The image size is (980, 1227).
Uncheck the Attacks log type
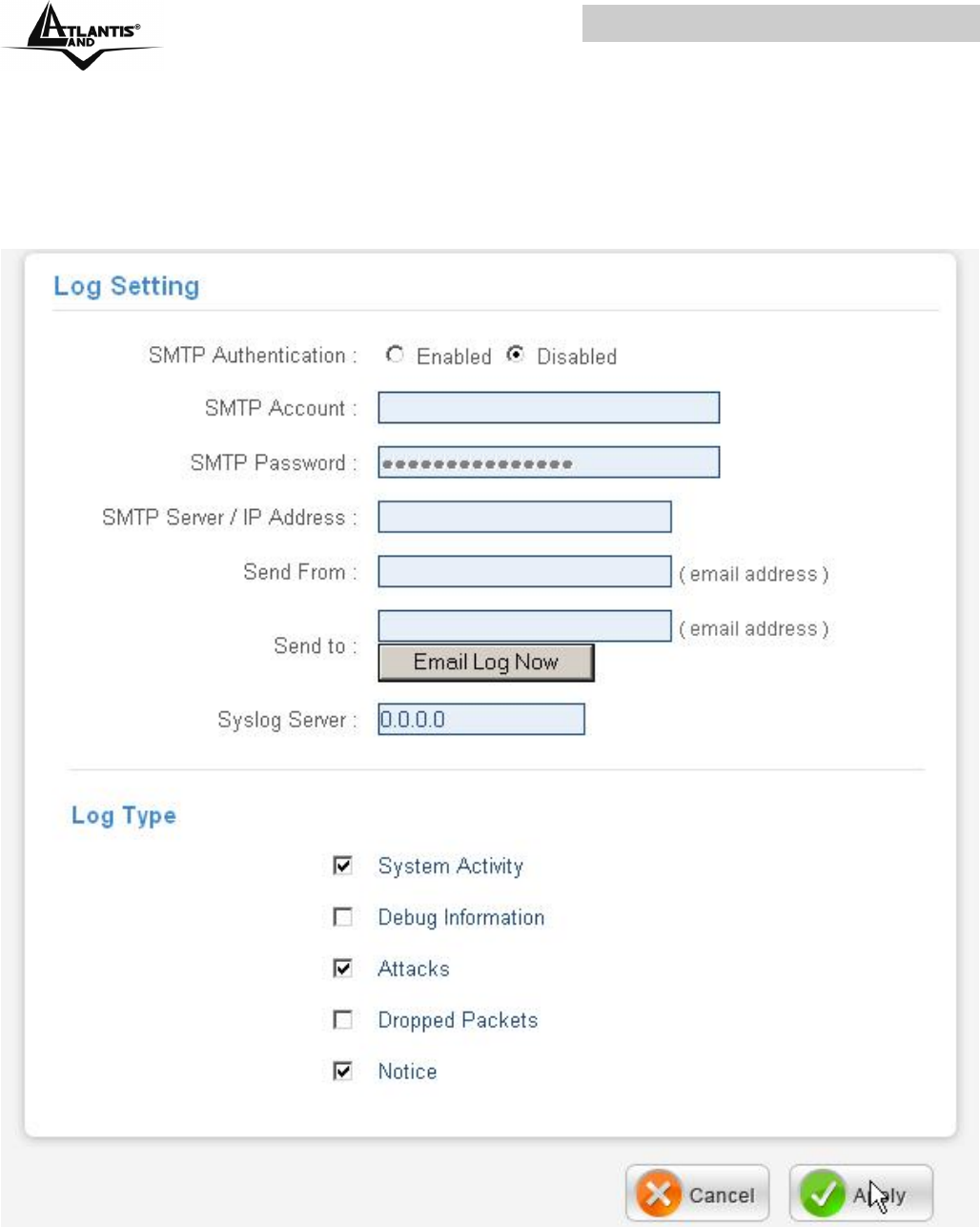point(342,969)
